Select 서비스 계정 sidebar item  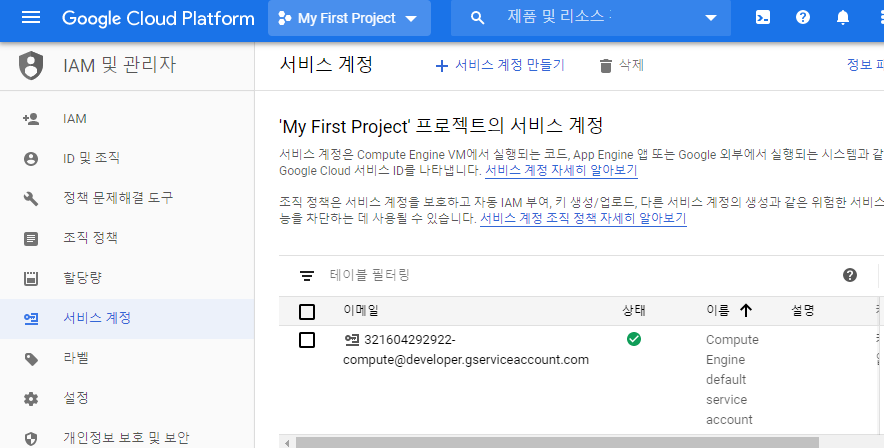[x=127, y=318]
